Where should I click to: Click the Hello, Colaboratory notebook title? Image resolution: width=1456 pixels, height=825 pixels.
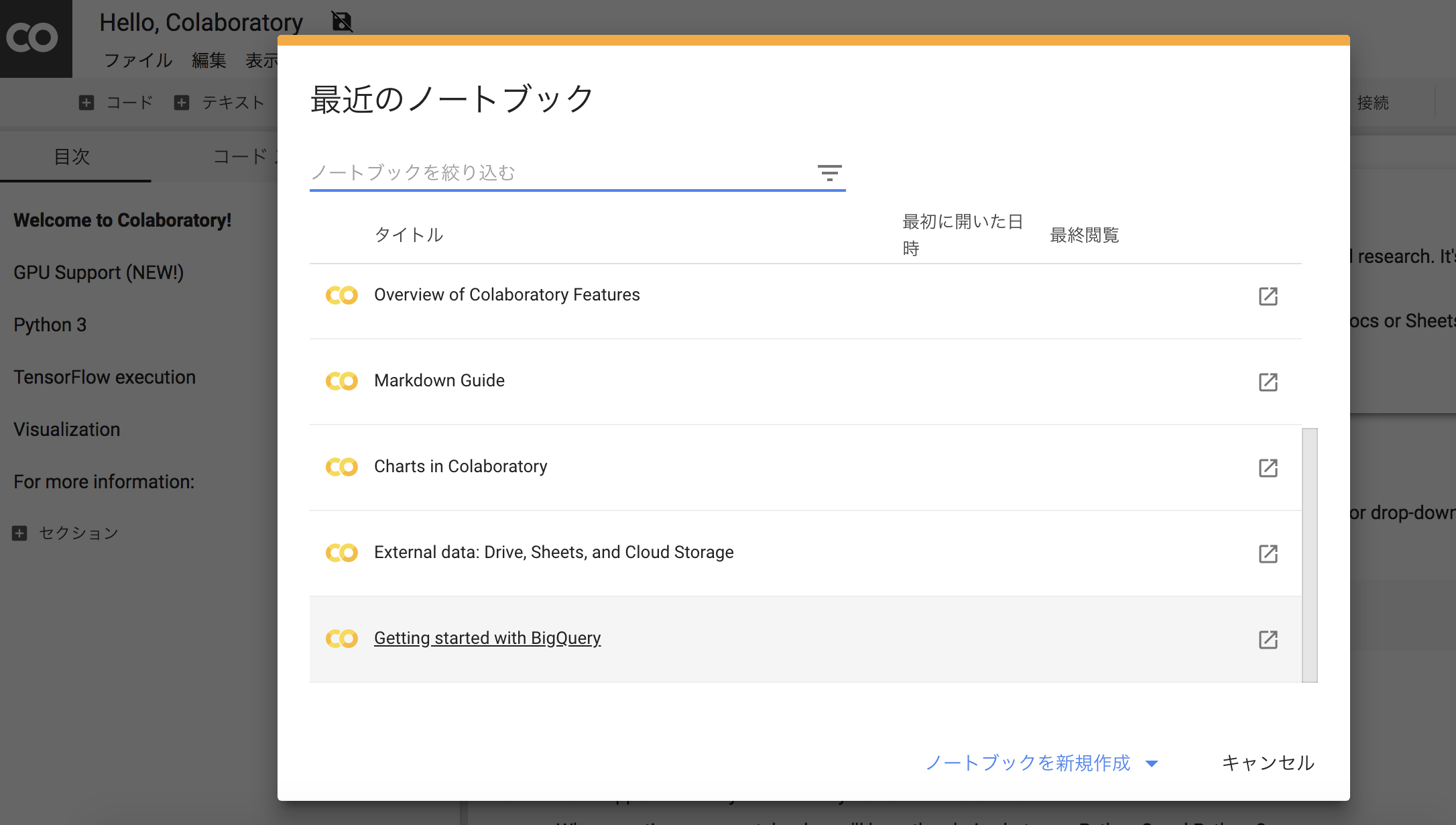tap(201, 22)
